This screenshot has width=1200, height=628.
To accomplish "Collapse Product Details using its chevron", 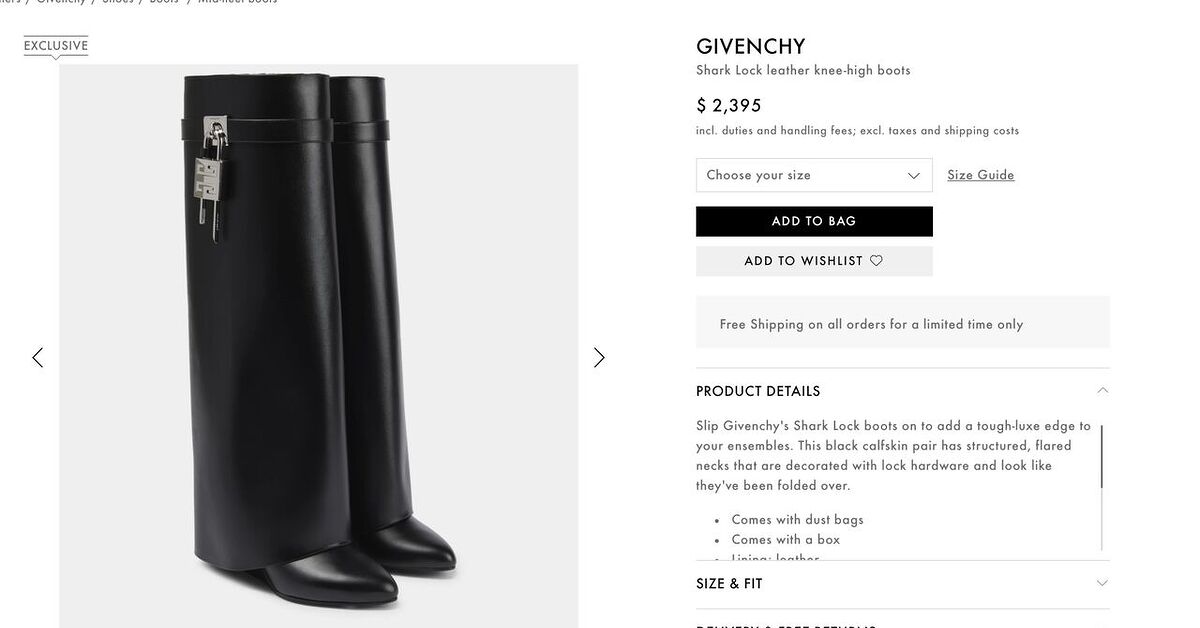I will (1102, 391).
